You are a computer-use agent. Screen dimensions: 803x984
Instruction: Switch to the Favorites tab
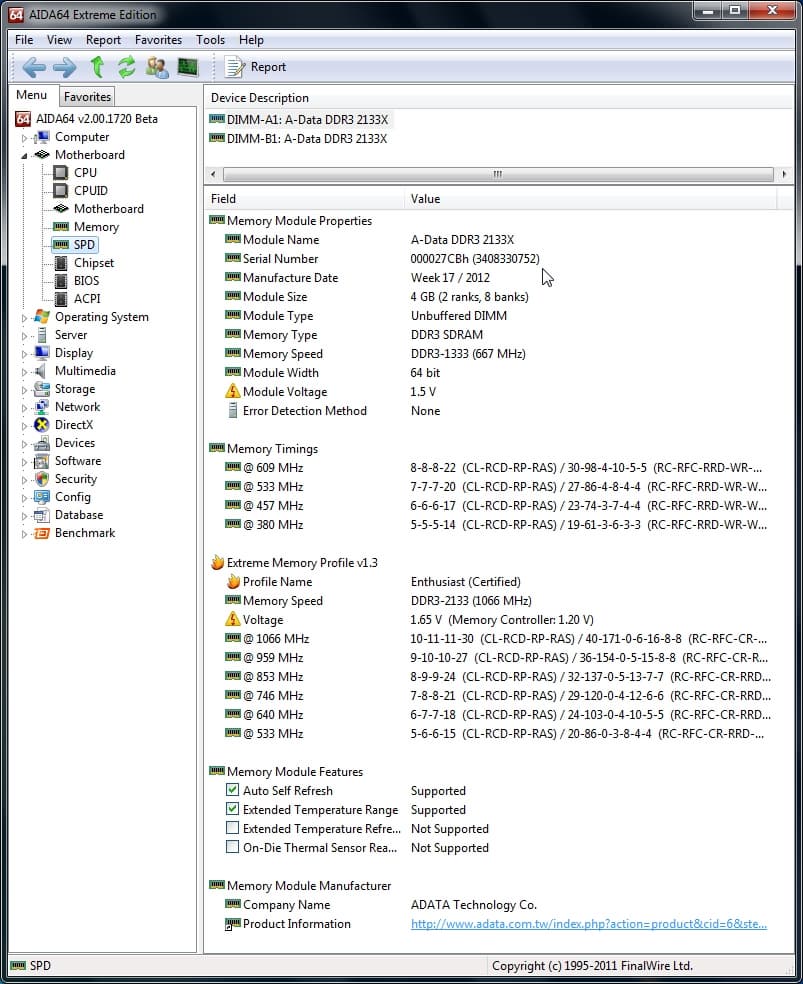pos(87,96)
